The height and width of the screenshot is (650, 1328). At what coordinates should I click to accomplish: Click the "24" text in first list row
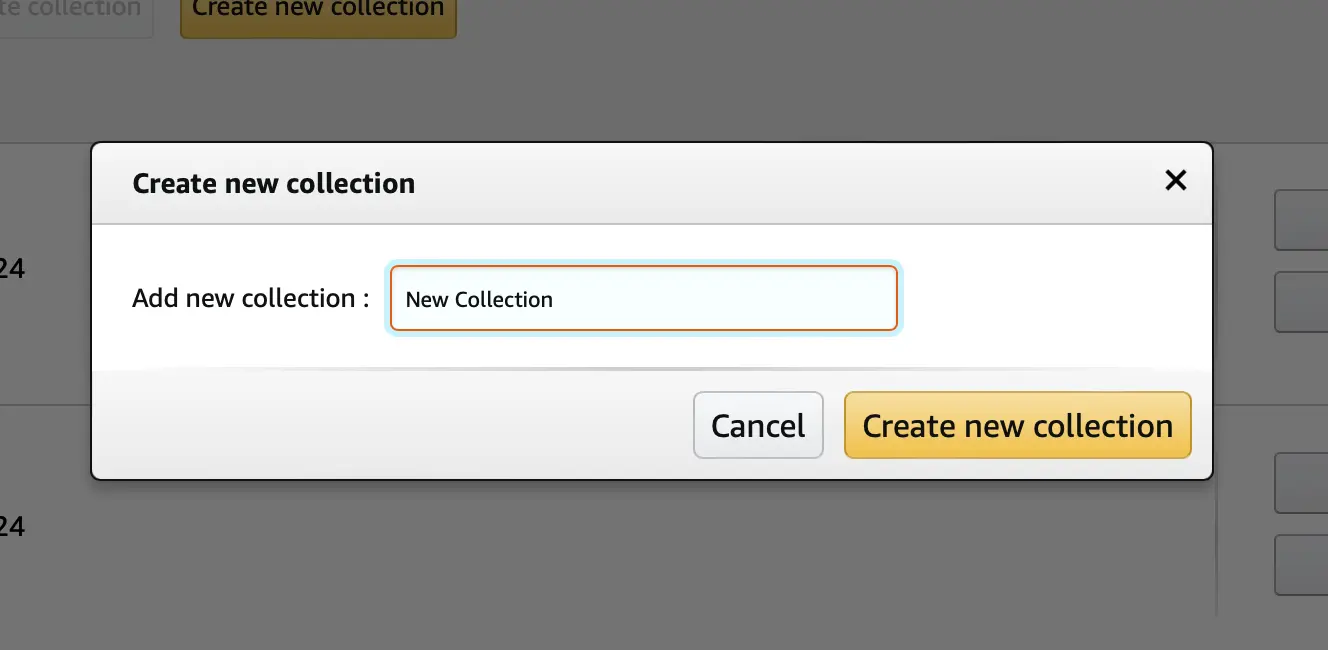[12, 269]
